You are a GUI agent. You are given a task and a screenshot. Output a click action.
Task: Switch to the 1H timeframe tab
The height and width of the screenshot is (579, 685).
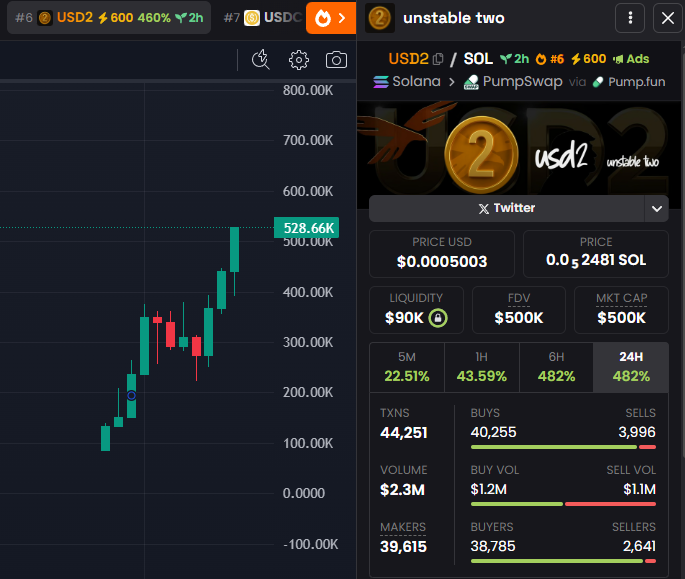pyautogui.click(x=482, y=368)
